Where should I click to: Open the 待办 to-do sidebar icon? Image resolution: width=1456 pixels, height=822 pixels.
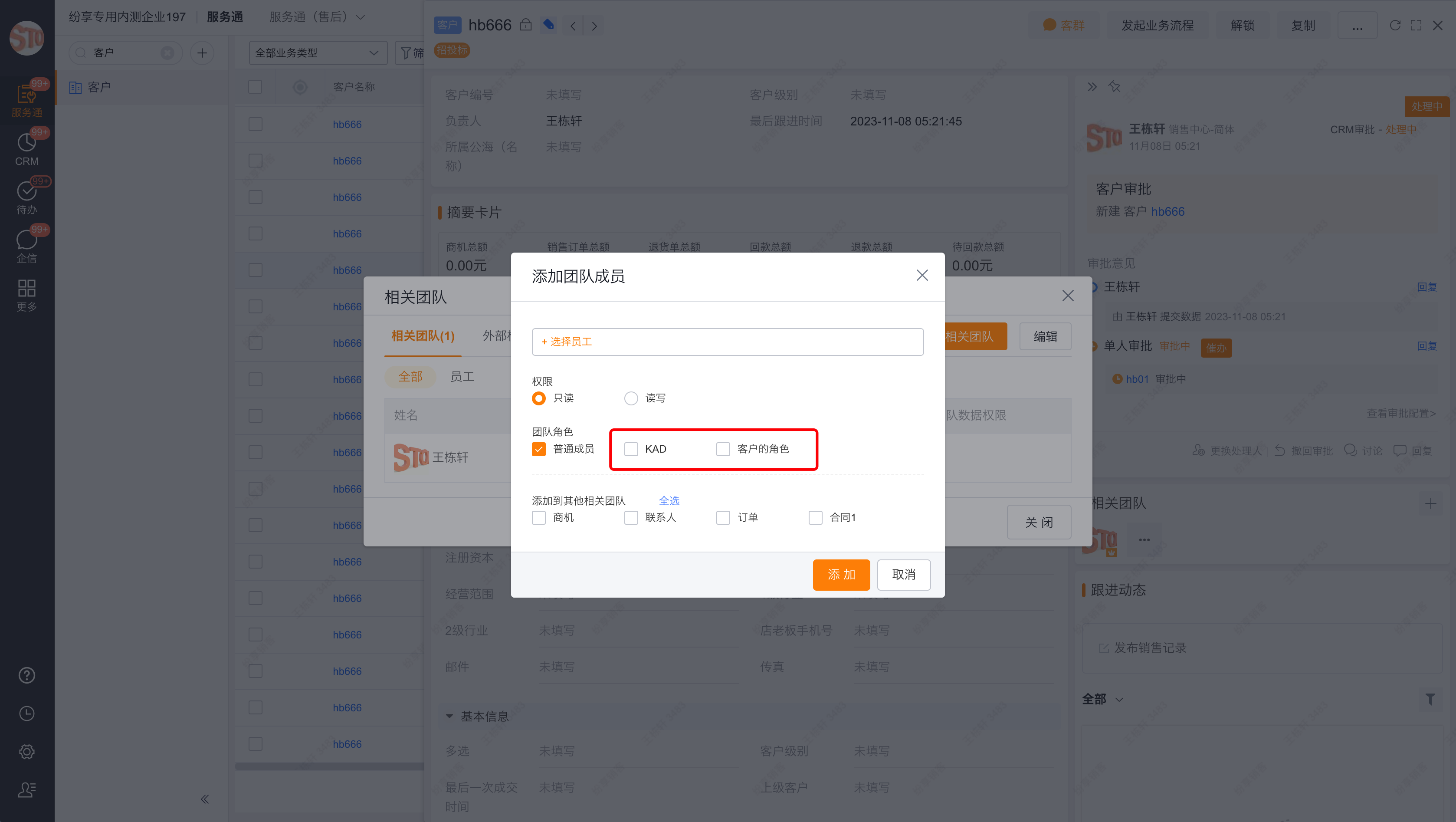(x=26, y=197)
